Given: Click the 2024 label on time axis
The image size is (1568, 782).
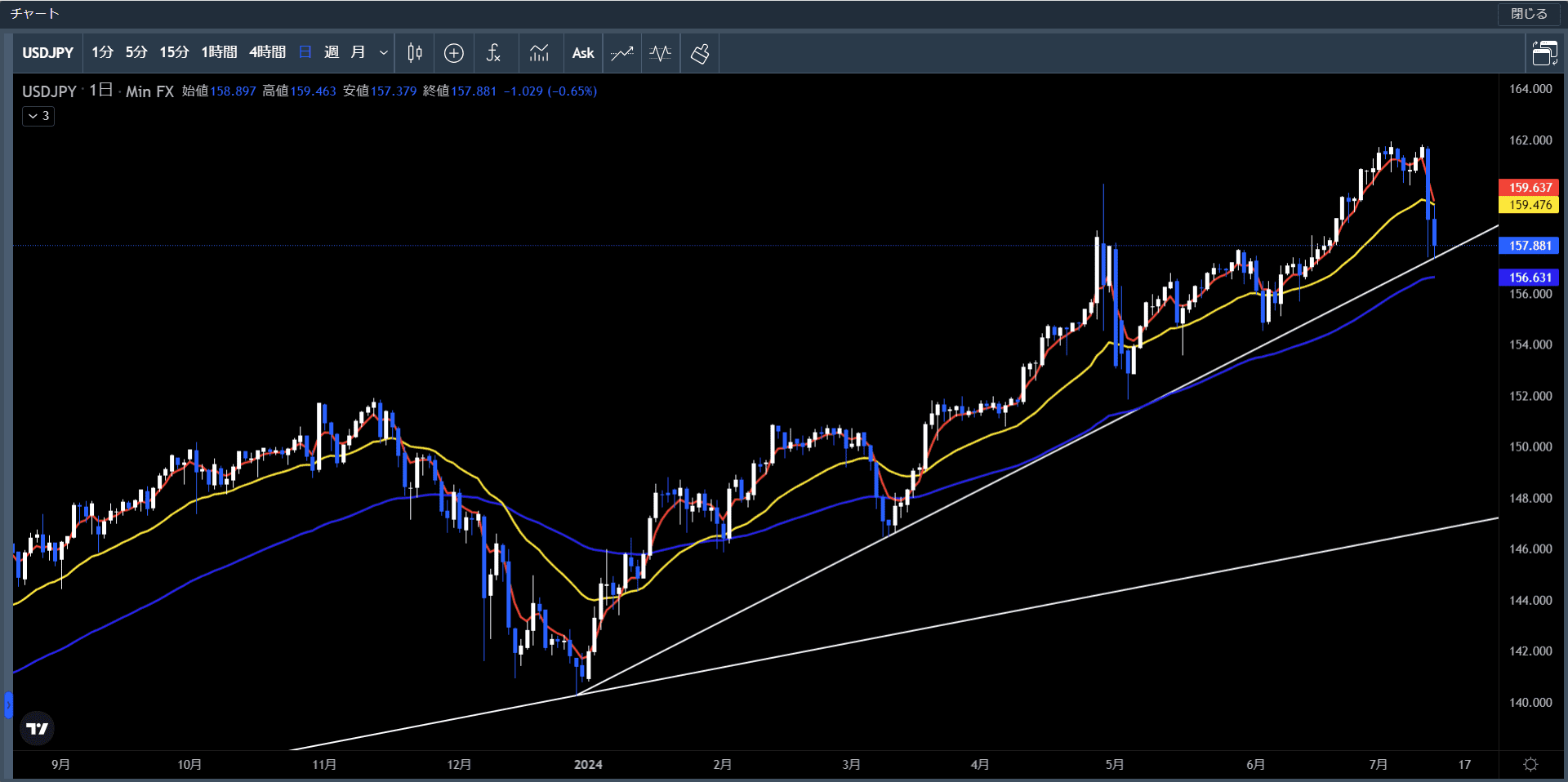Looking at the screenshot, I should coord(588,765).
